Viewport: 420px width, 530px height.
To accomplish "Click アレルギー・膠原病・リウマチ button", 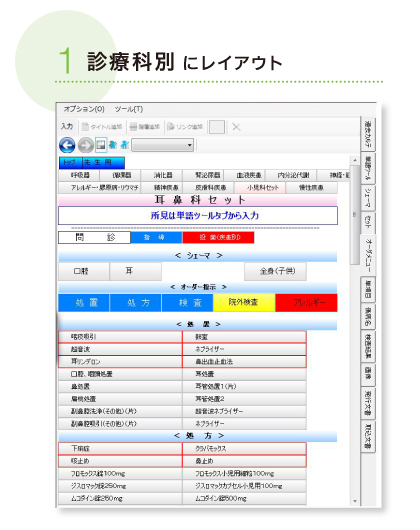I will [100, 188].
